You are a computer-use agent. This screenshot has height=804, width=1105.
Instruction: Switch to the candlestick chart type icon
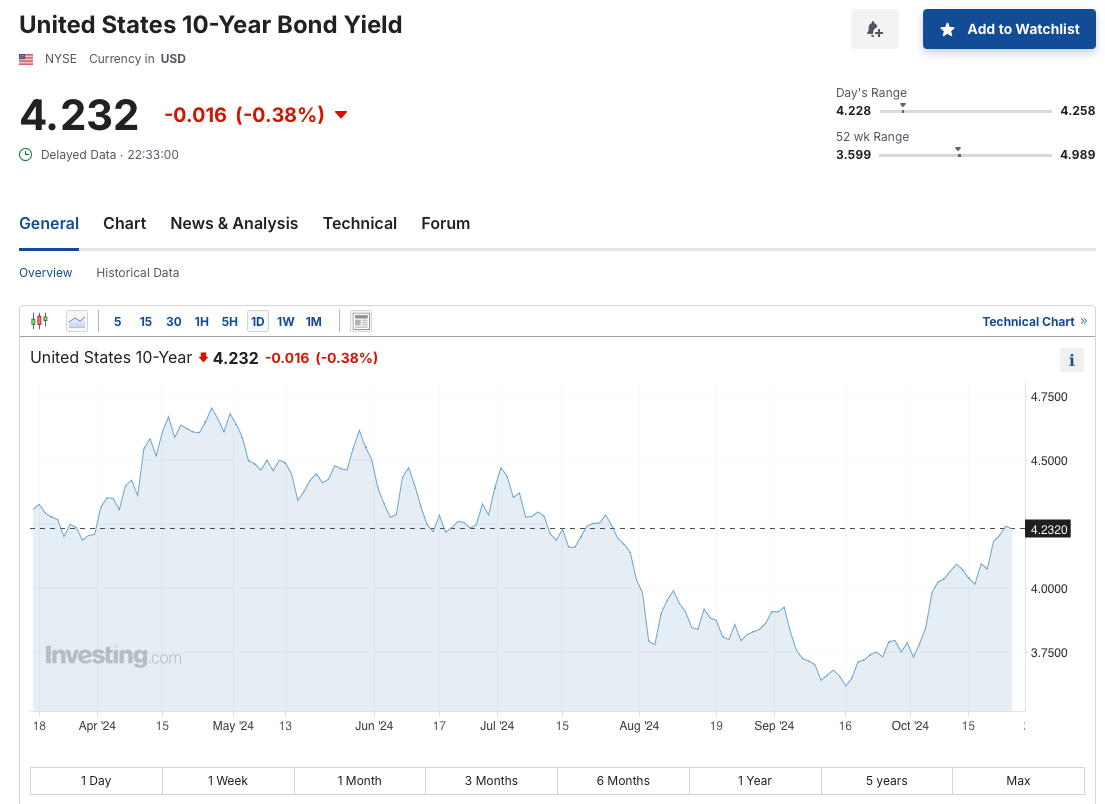pos(39,321)
